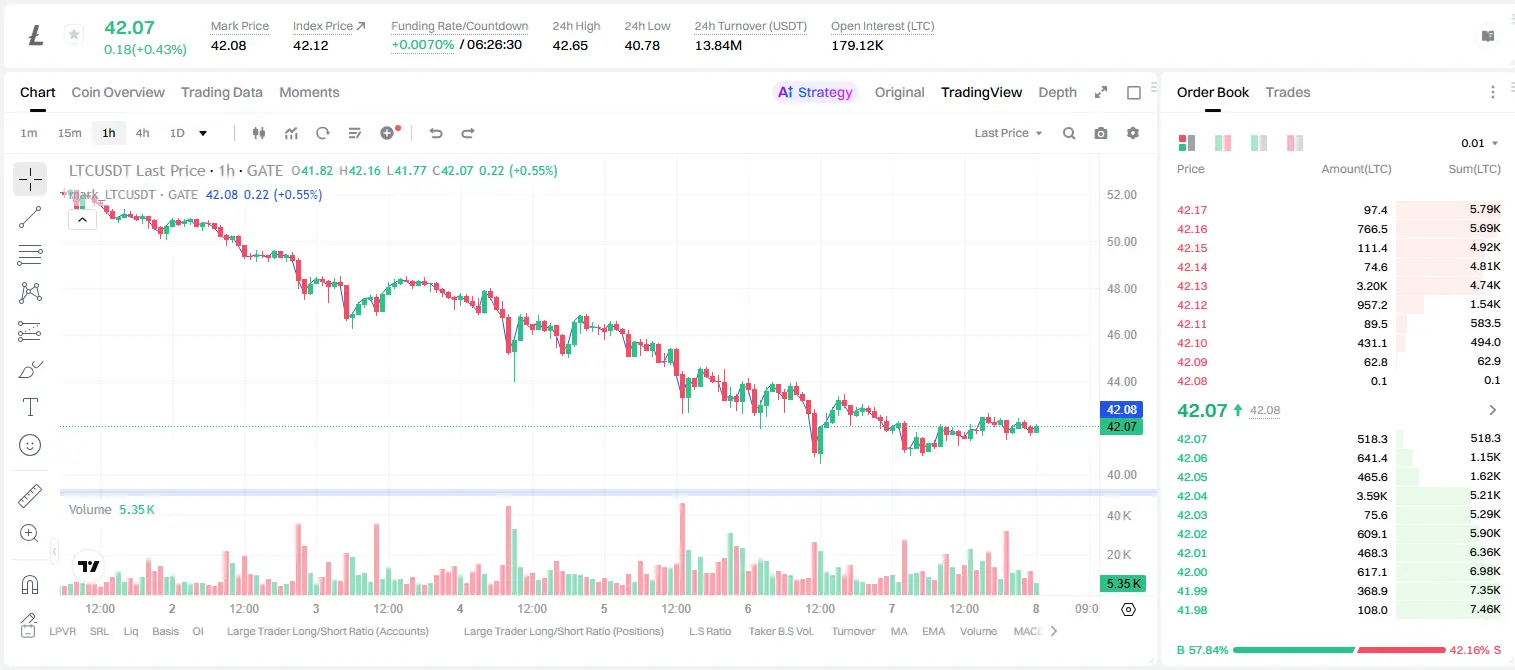
Task: Select the ruler measure tool
Action: click(30, 495)
